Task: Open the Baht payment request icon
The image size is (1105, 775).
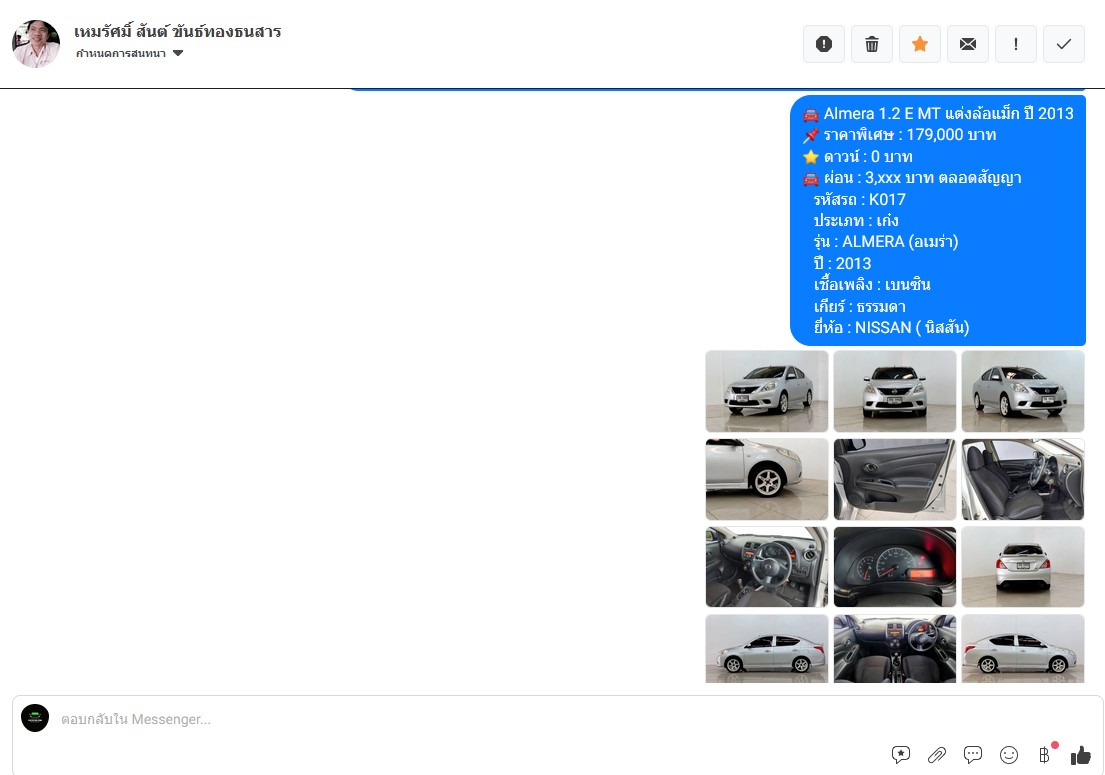Action: pos(1045,755)
